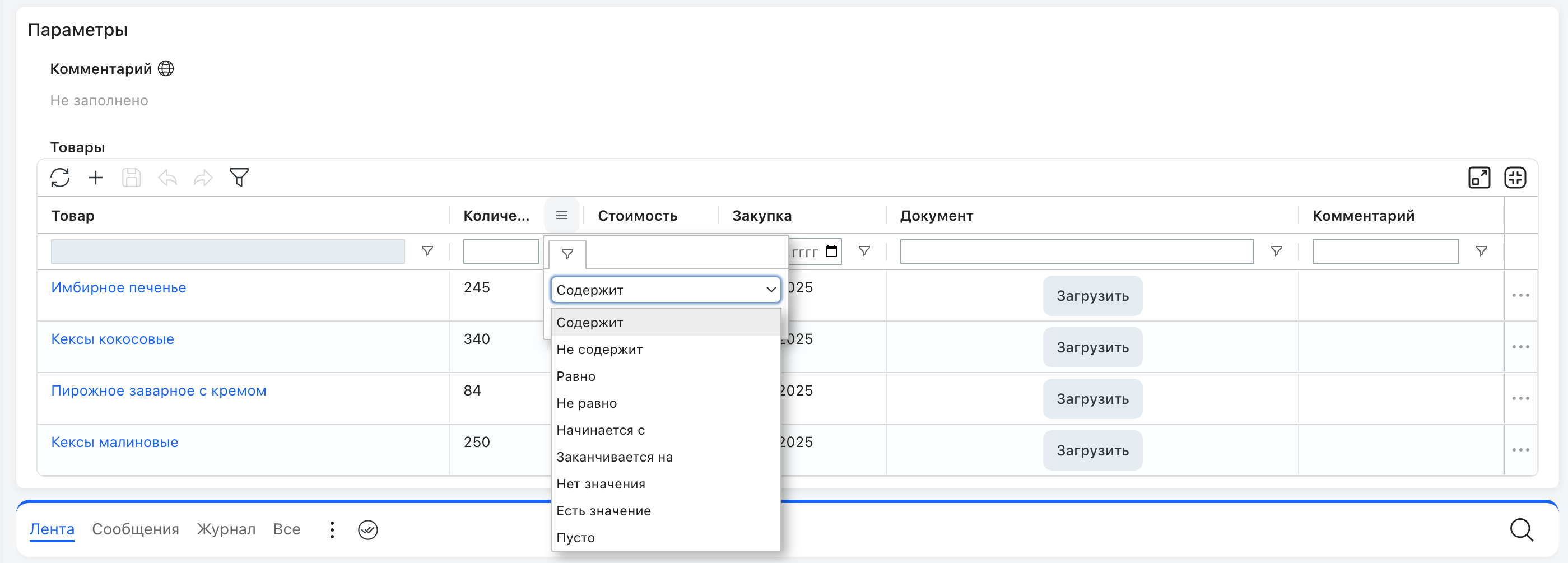Image resolution: width=1568 pixels, height=563 pixels.
Task: Open the Кексы кокосовые product link
Action: (x=113, y=339)
